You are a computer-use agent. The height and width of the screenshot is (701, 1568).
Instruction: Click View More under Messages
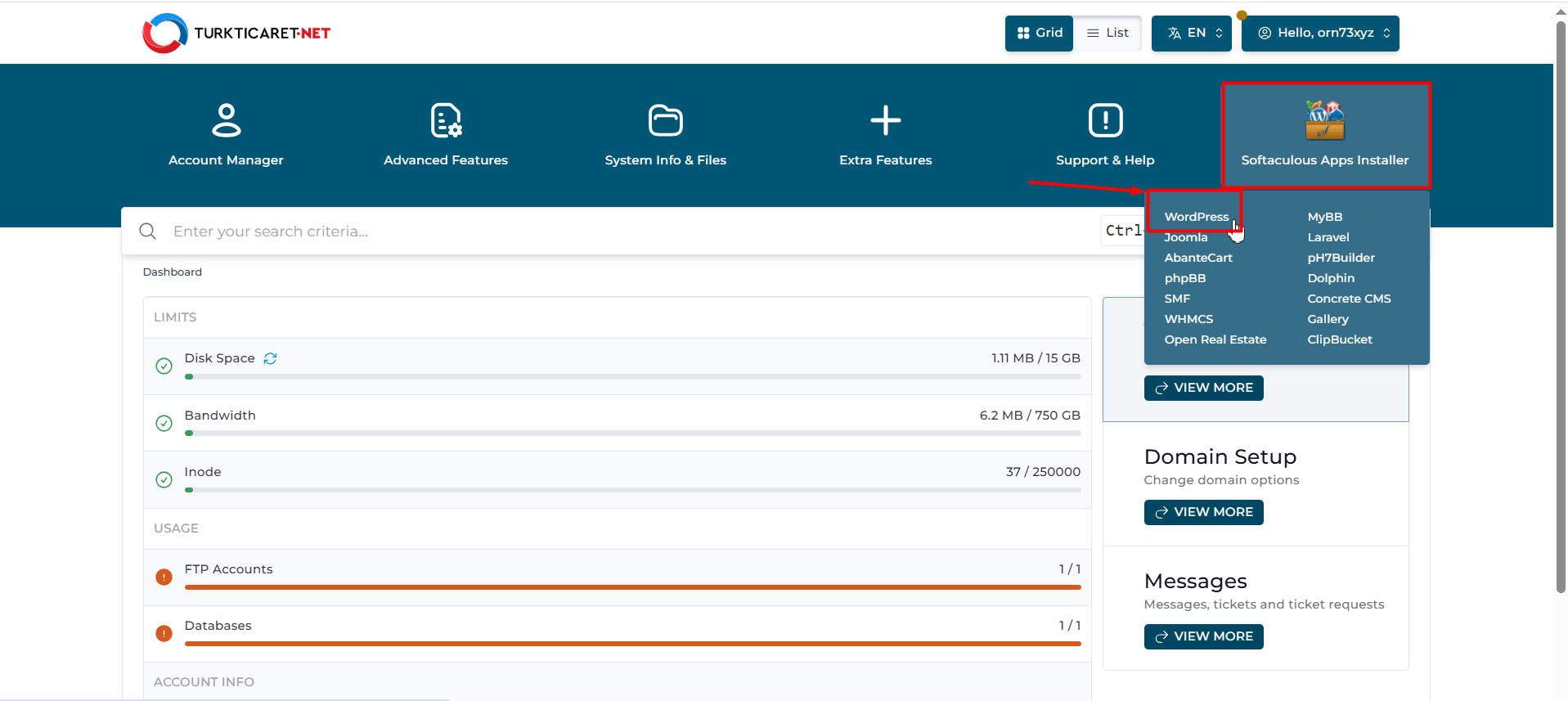click(1203, 636)
